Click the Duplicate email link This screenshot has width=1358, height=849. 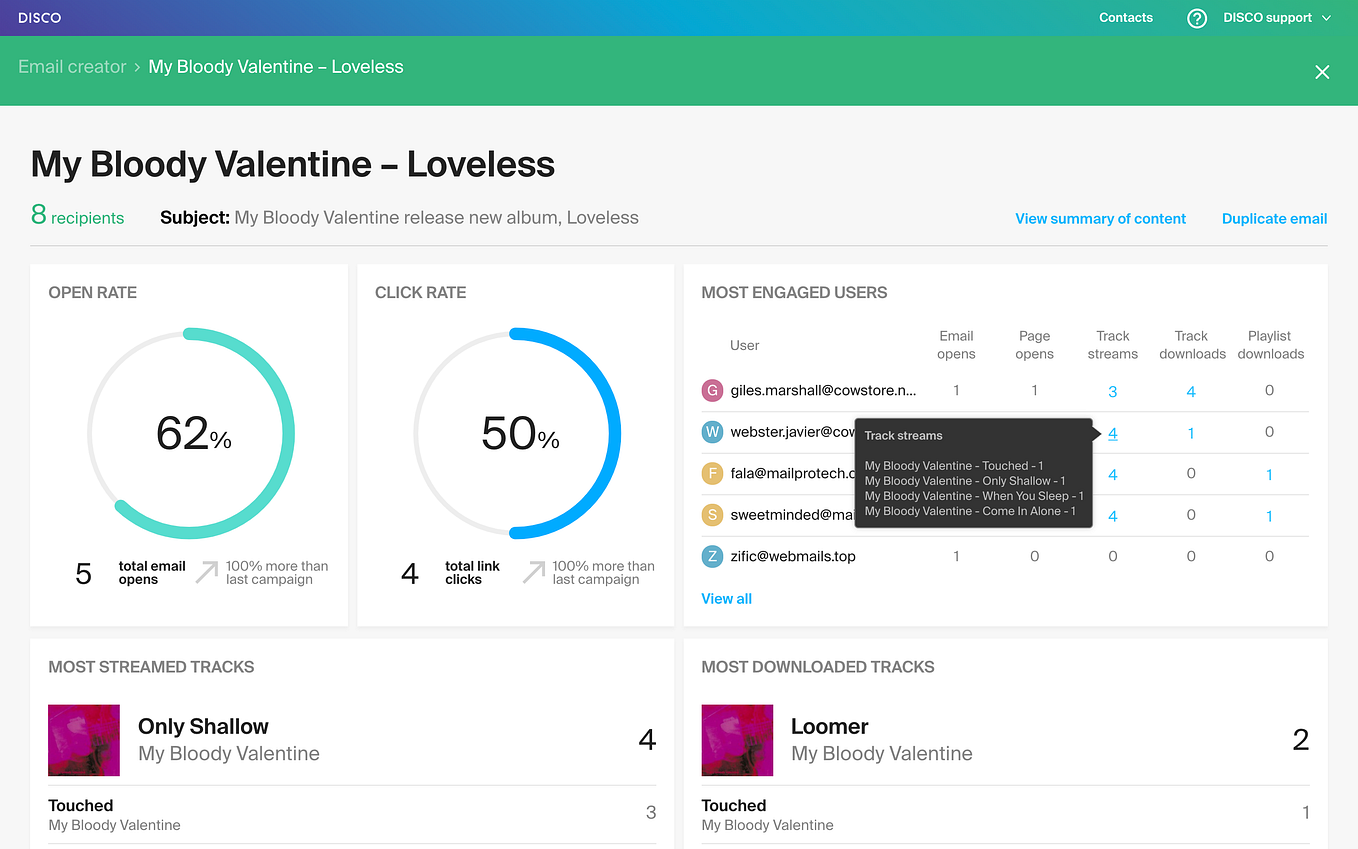point(1275,218)
